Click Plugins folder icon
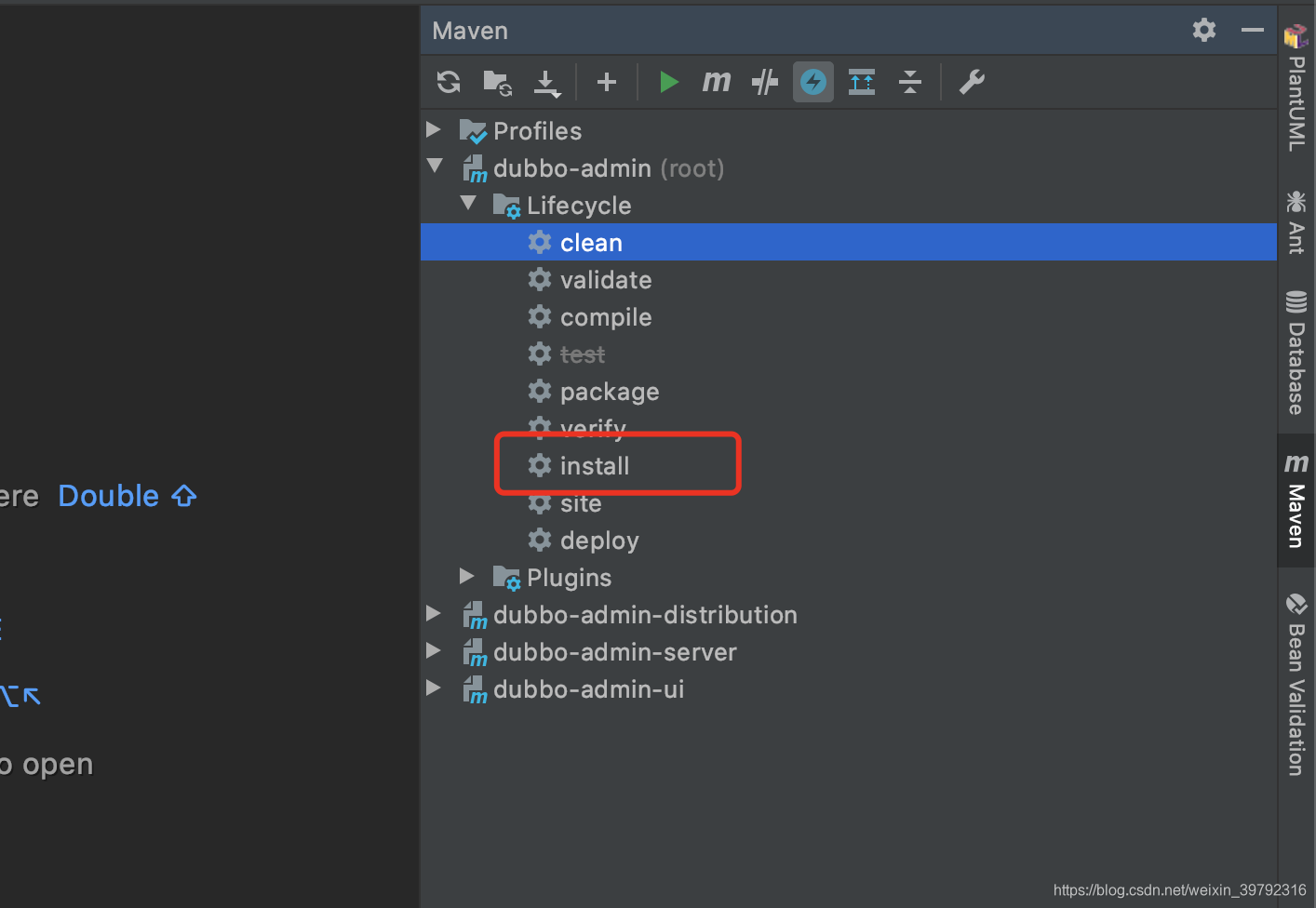The image size is (1316, 908). pos(506,578)
